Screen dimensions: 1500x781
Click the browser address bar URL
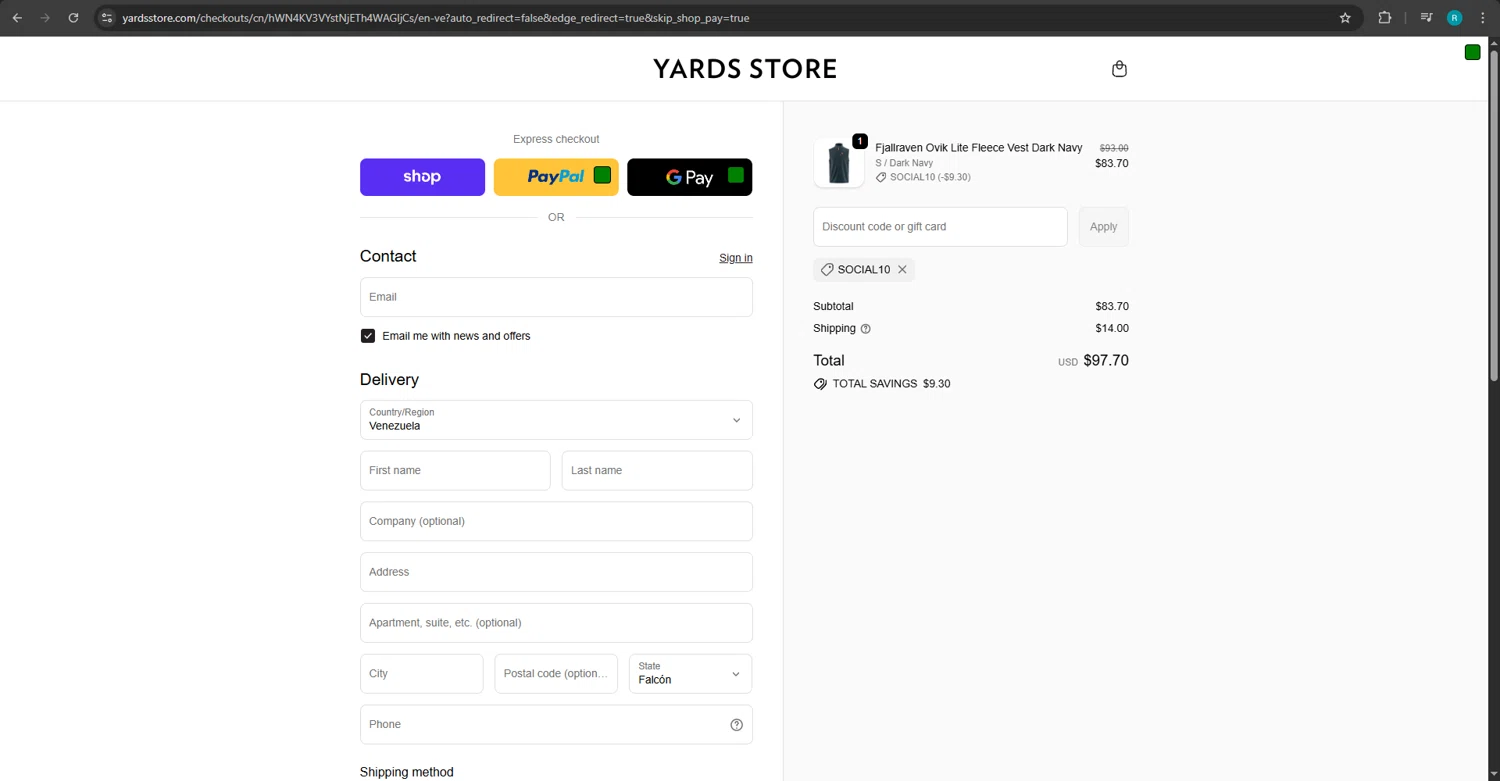435,18
